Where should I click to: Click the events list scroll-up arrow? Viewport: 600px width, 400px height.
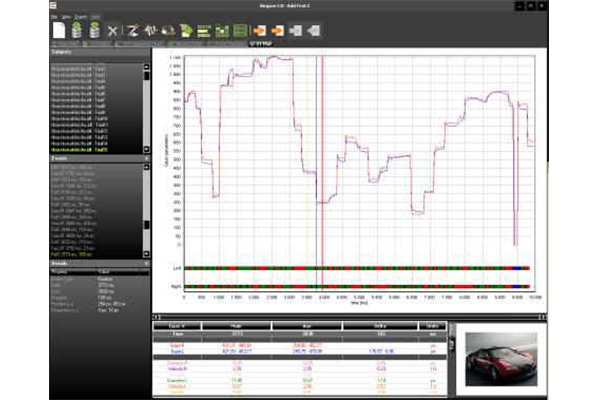click(x=146, y=167)
